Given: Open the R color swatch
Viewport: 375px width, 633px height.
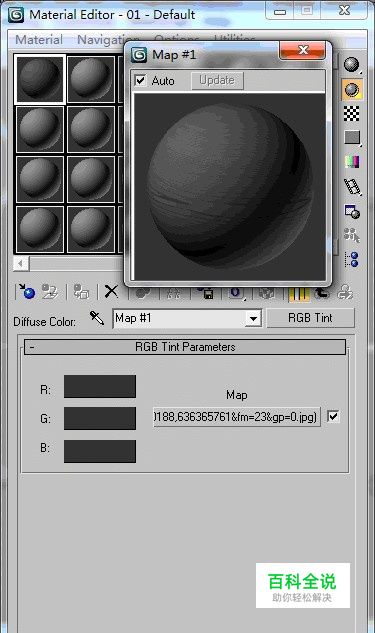Looking at the screenshot, I should (x=100, y=386).
